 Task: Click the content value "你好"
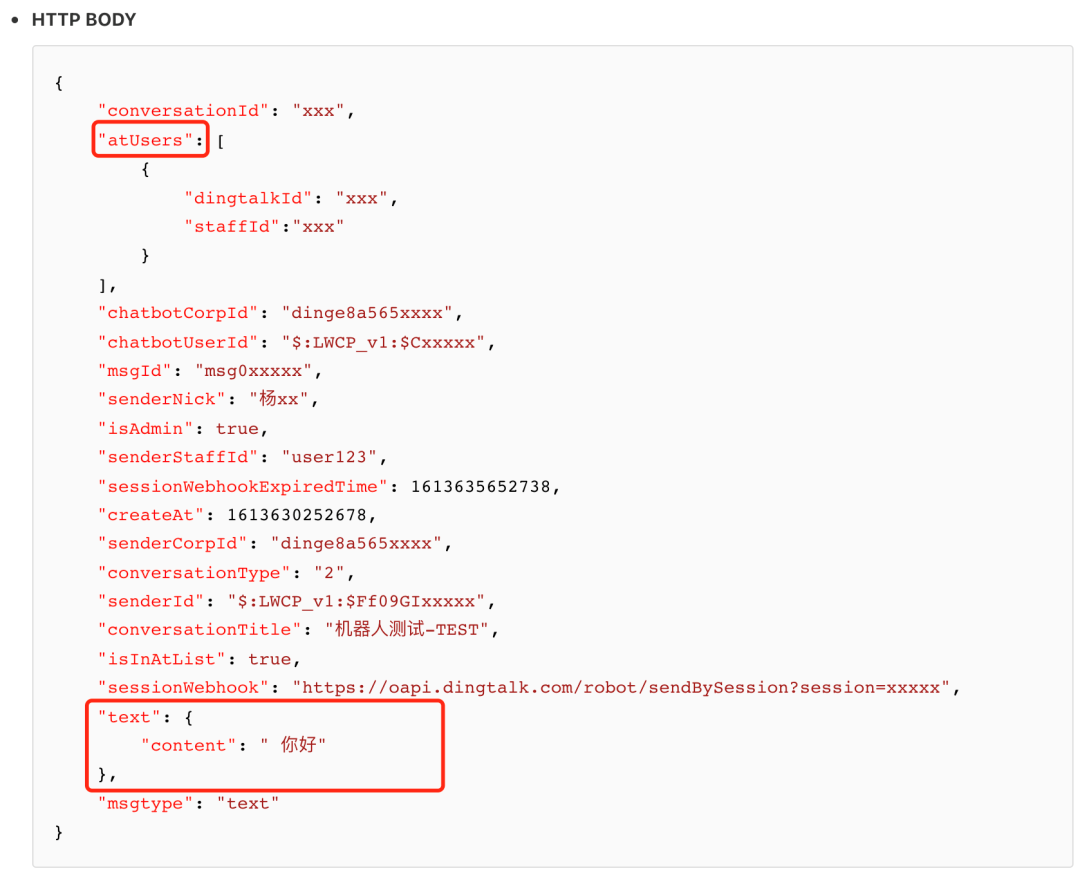293,745
